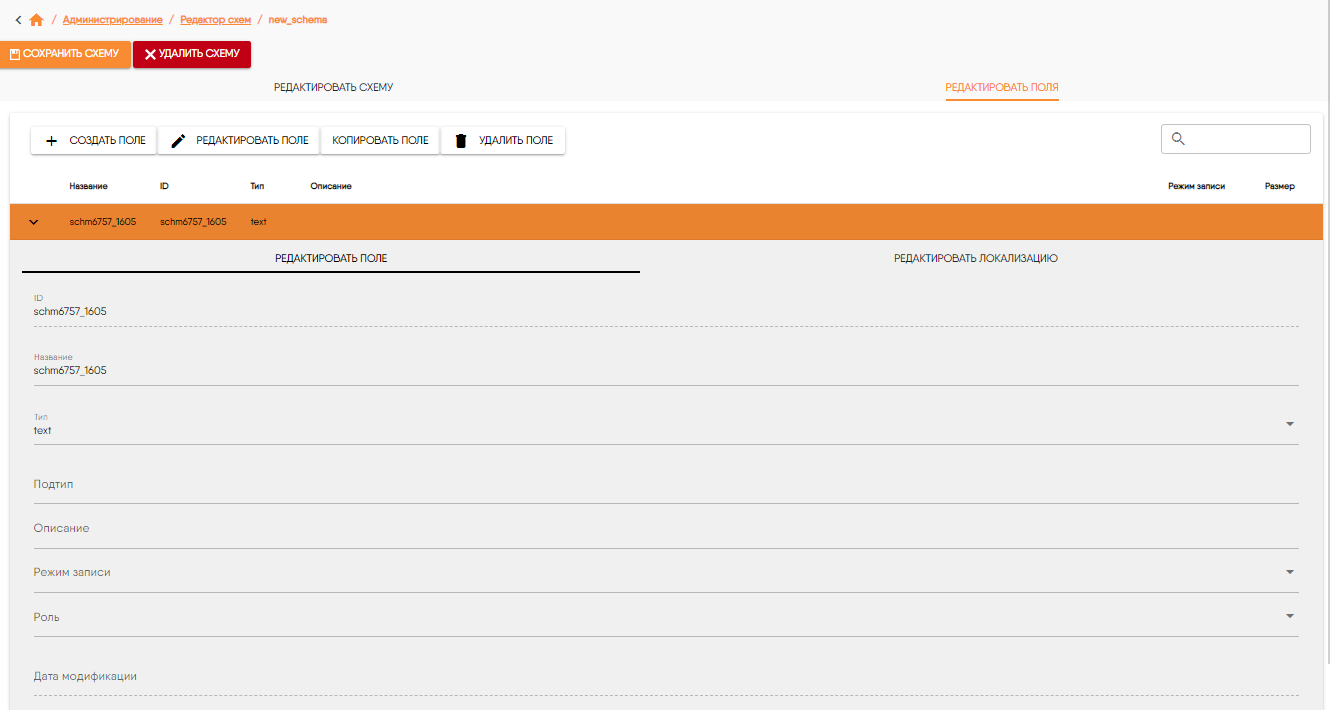Collapse the schm6757_1605 row chevron

[x=34, y=222]
